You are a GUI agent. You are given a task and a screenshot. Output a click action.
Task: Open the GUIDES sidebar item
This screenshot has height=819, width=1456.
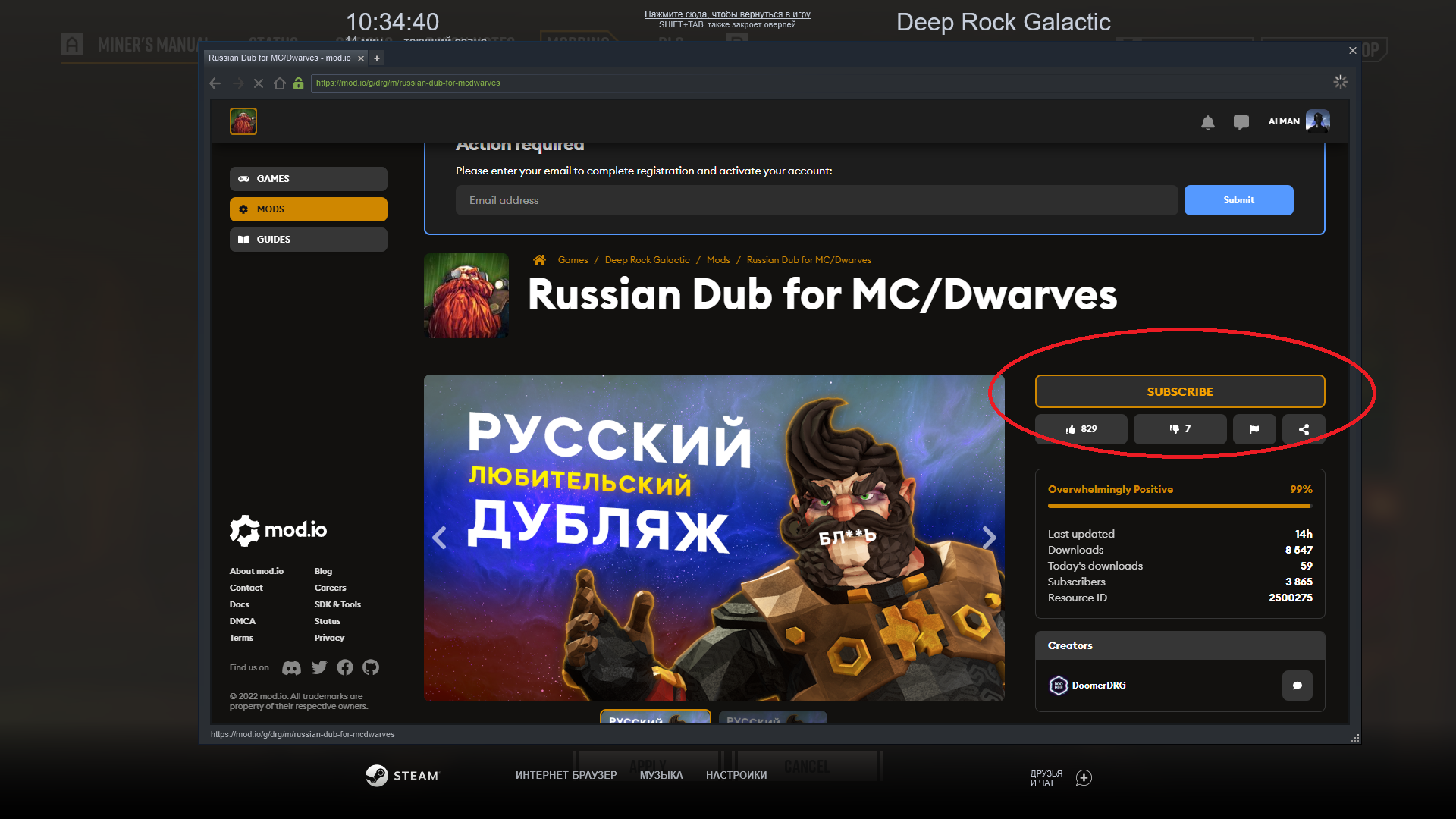(309, 240)
